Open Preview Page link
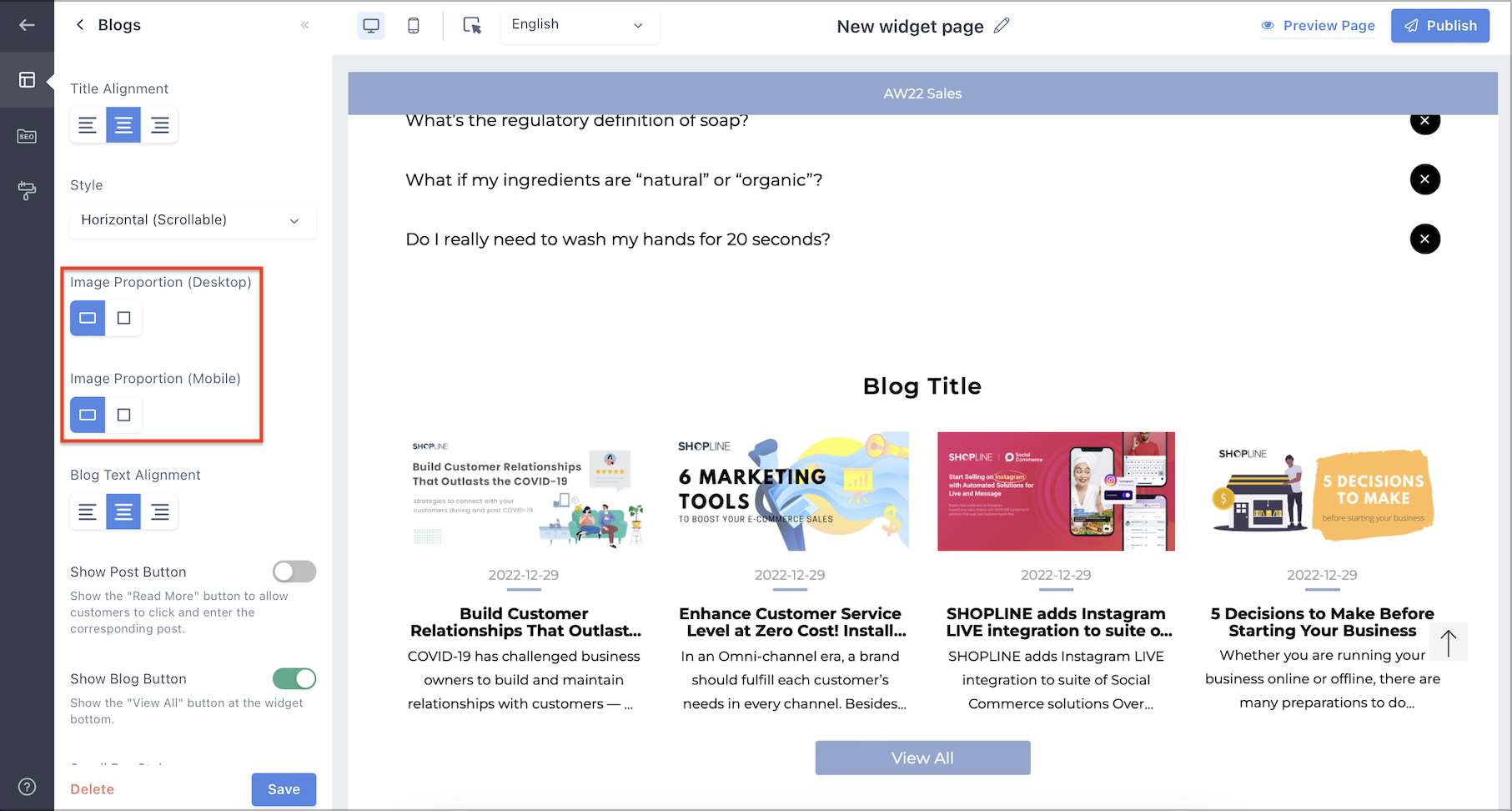1512x811 pixels. 1318,26
